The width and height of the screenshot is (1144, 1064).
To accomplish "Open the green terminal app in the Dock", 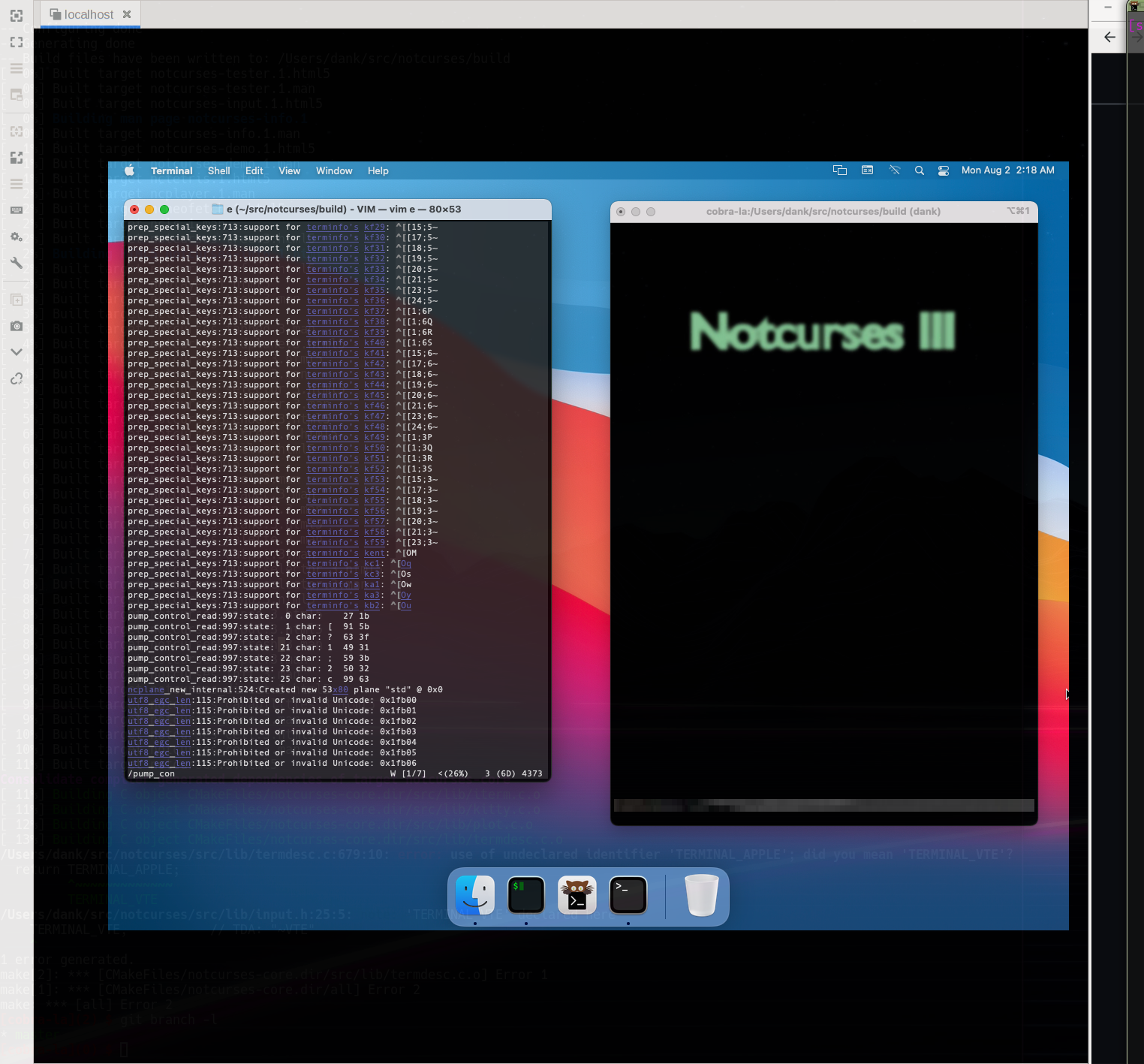I will tap(526, 895).
